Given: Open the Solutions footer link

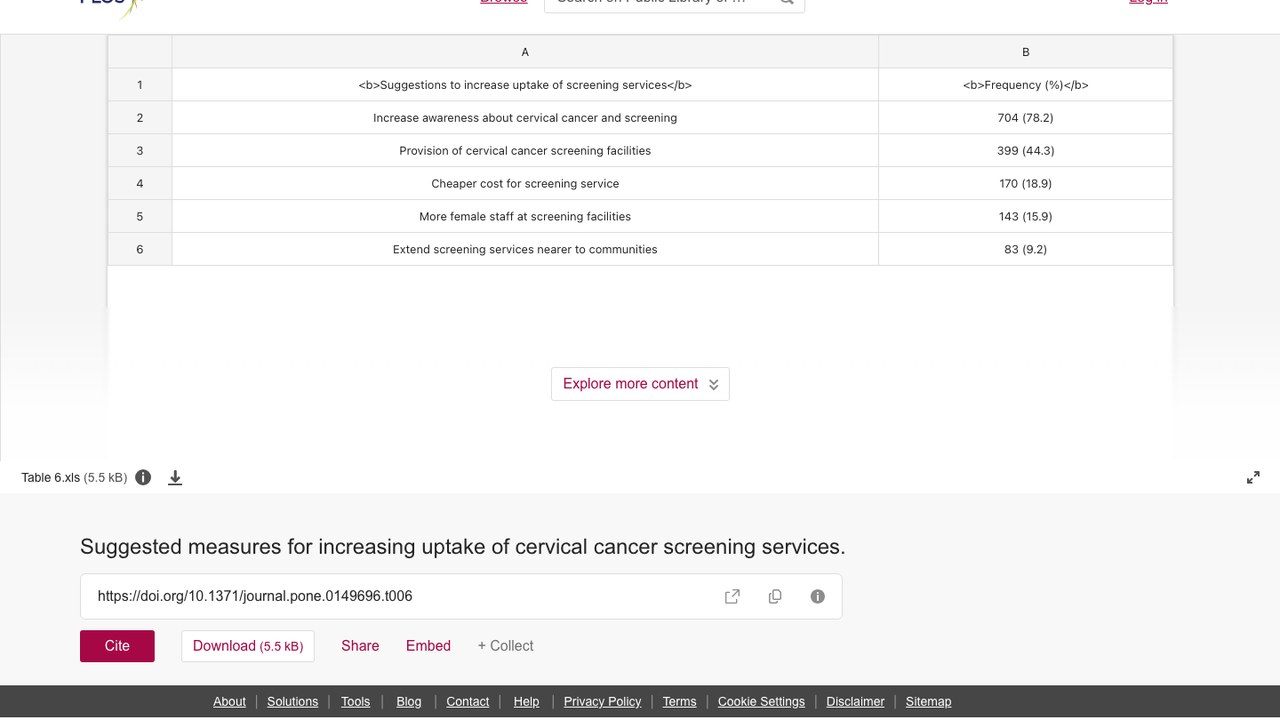Looking at the screenshot, I should coord(292,701).
